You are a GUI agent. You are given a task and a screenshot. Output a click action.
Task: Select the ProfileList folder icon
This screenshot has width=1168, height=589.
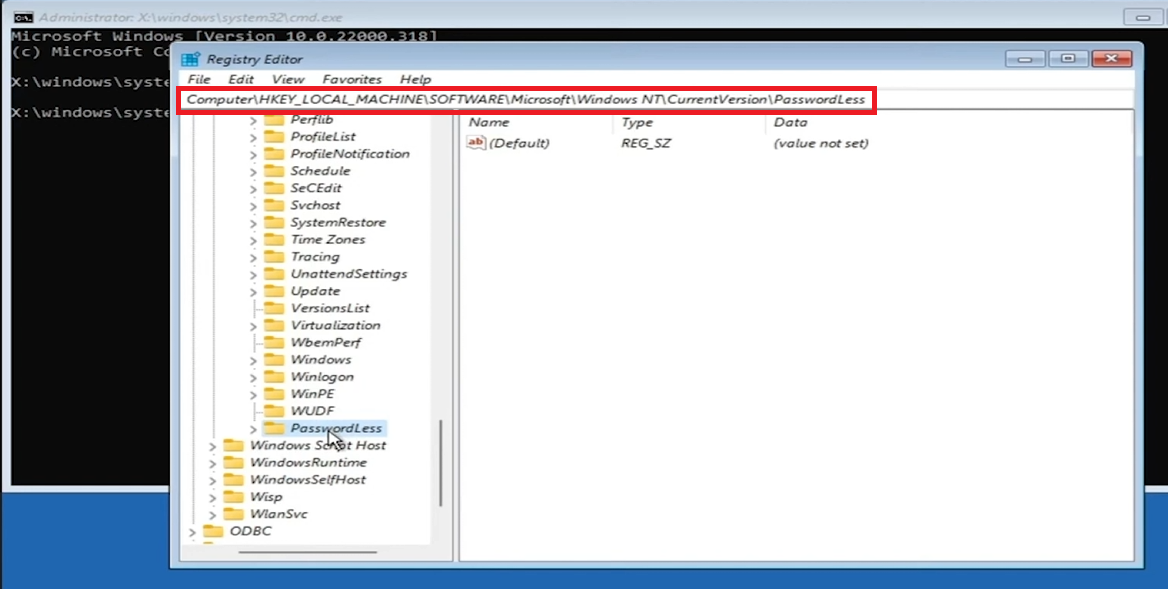[x=275, y=137]
